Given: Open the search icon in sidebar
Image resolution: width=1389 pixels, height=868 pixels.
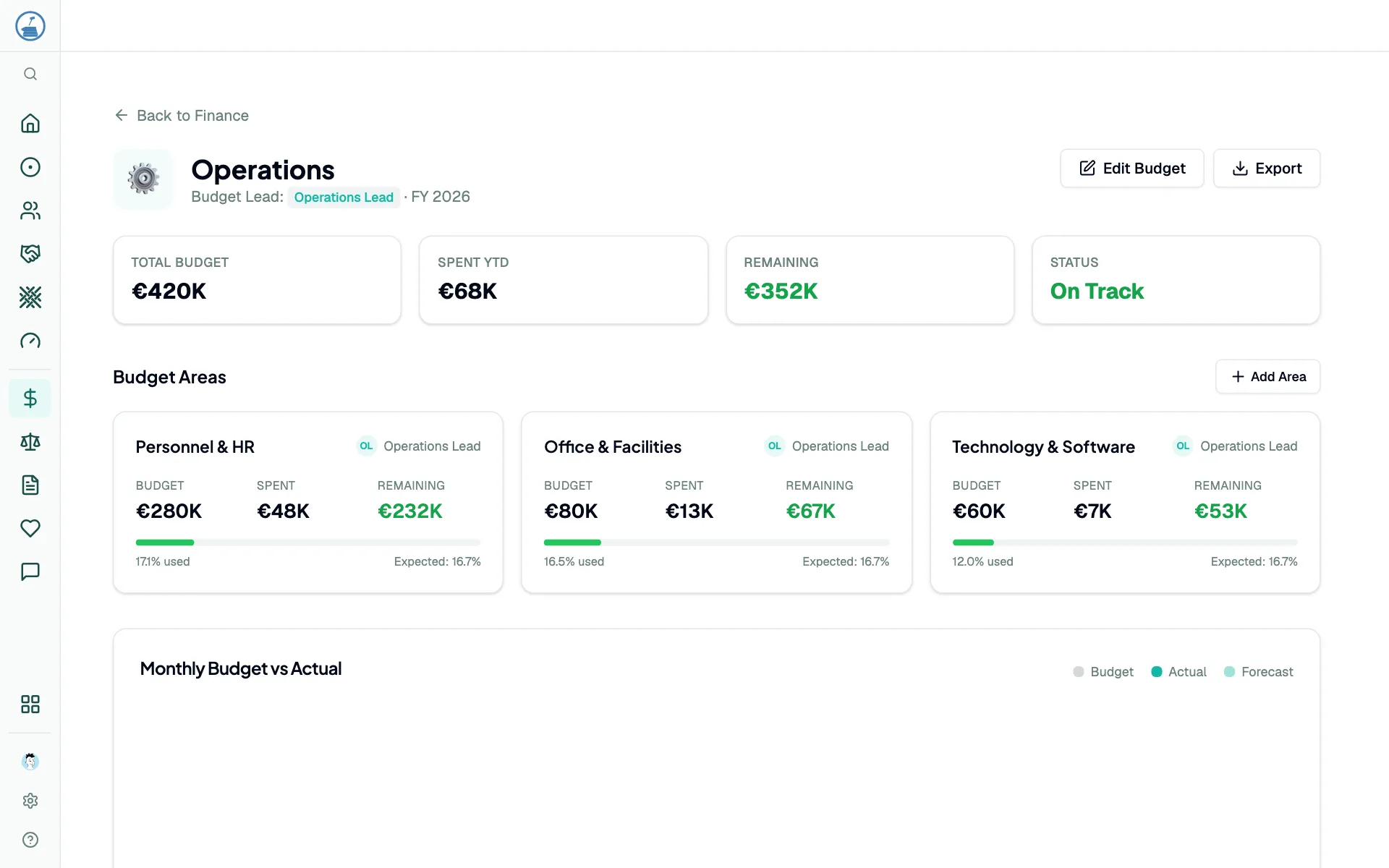Looking at the screenshot, I should [30, 74].
